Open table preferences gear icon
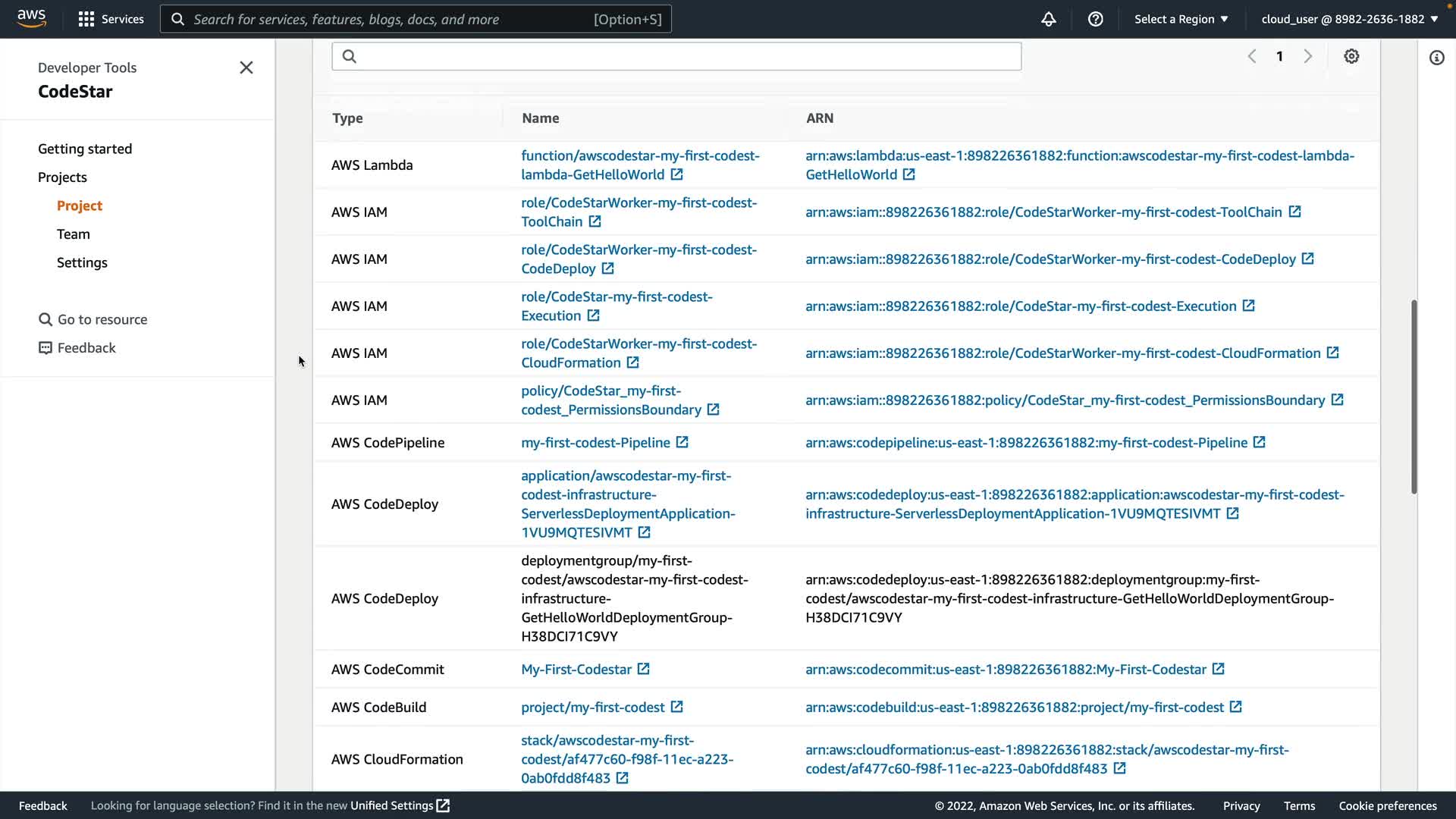This screenshot has width=1456, height=819. click(x=1351, y=56)
